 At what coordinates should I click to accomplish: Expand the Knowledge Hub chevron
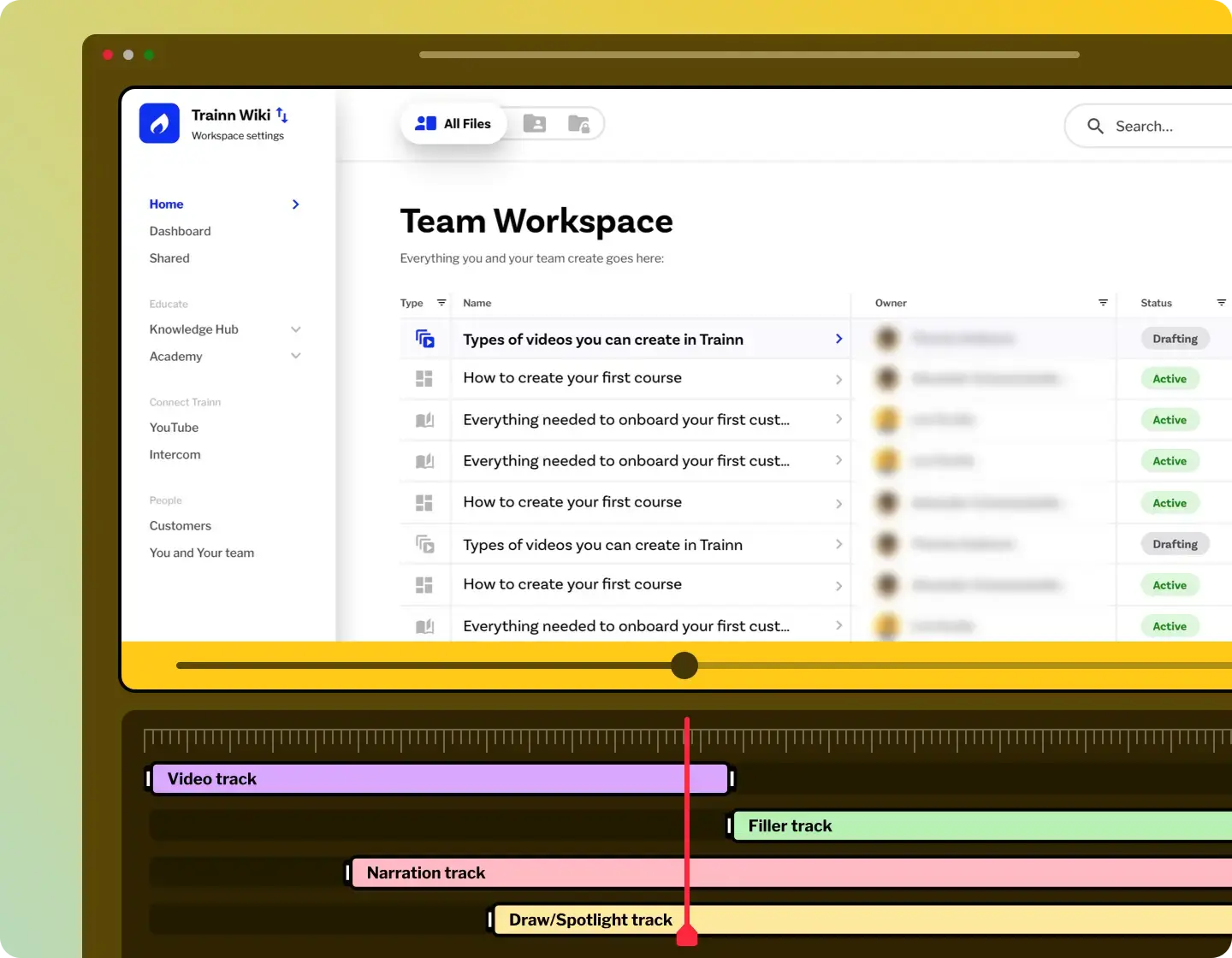tap(296, 329)
